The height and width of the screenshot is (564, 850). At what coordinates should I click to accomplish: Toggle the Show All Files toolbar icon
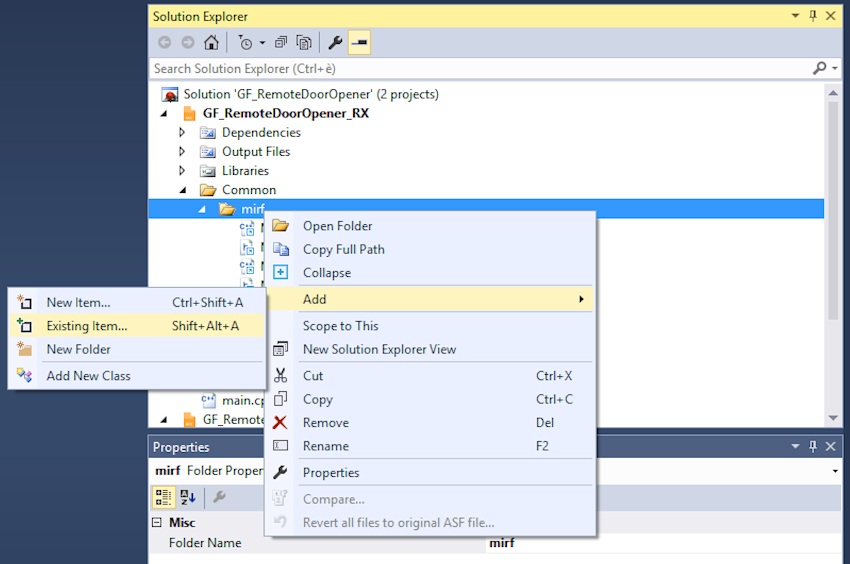point(304,42)
